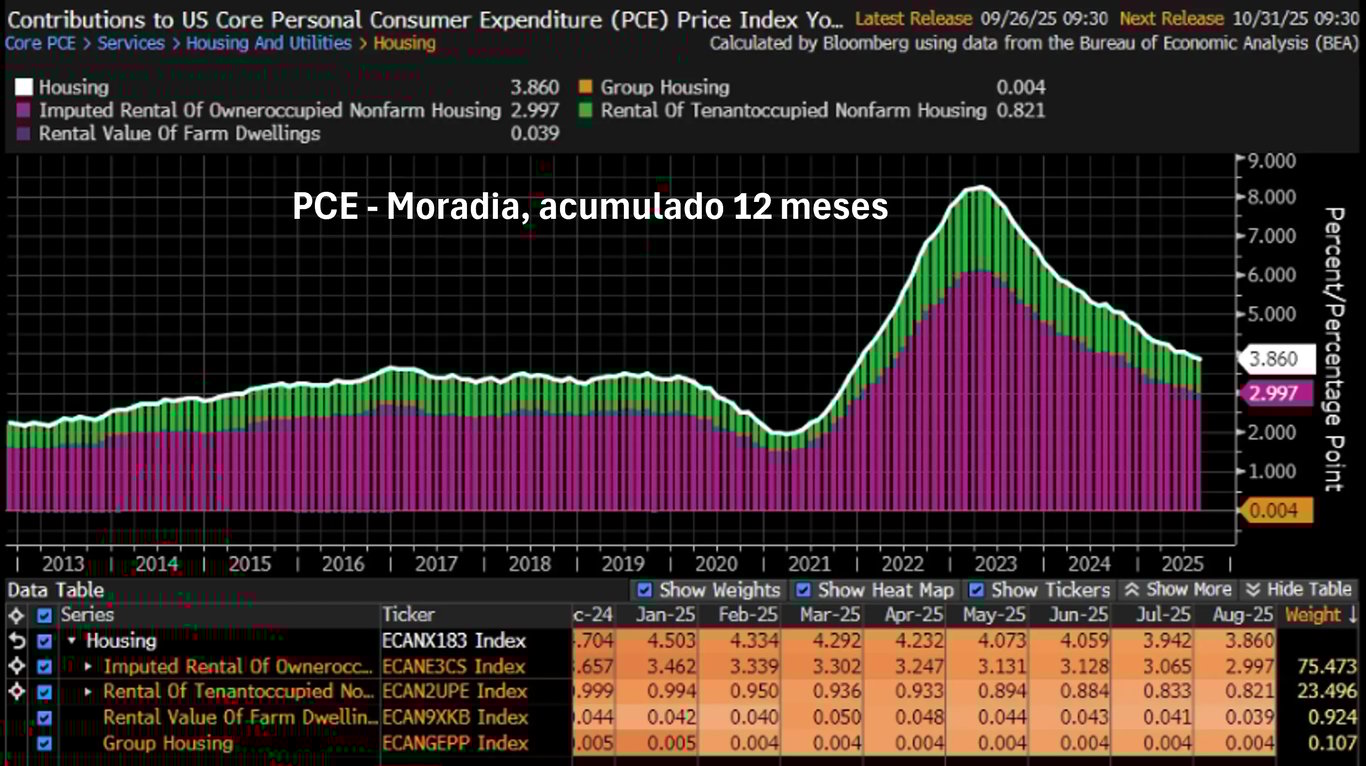Click the undo arrow icon beside Housing row

(16, 641)
